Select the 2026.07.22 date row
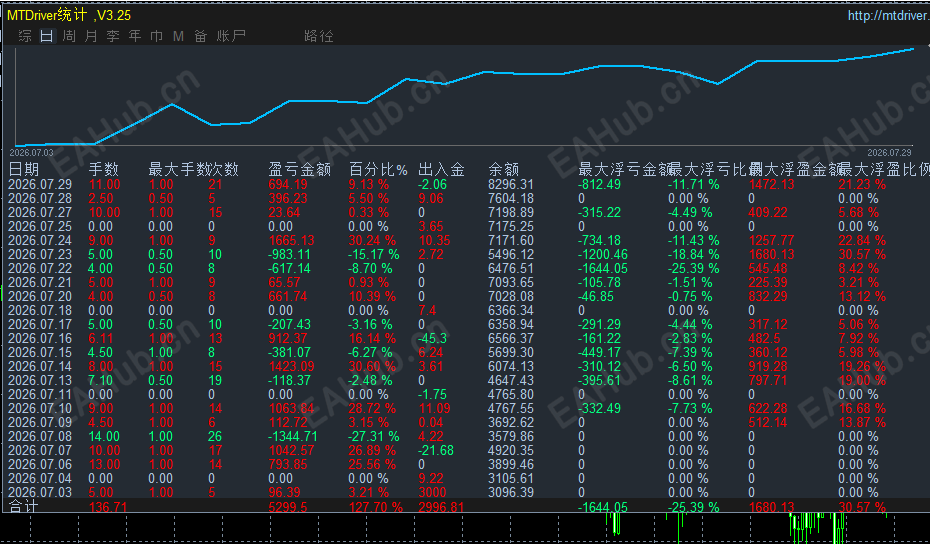The image size is (930, 544). 40,268
